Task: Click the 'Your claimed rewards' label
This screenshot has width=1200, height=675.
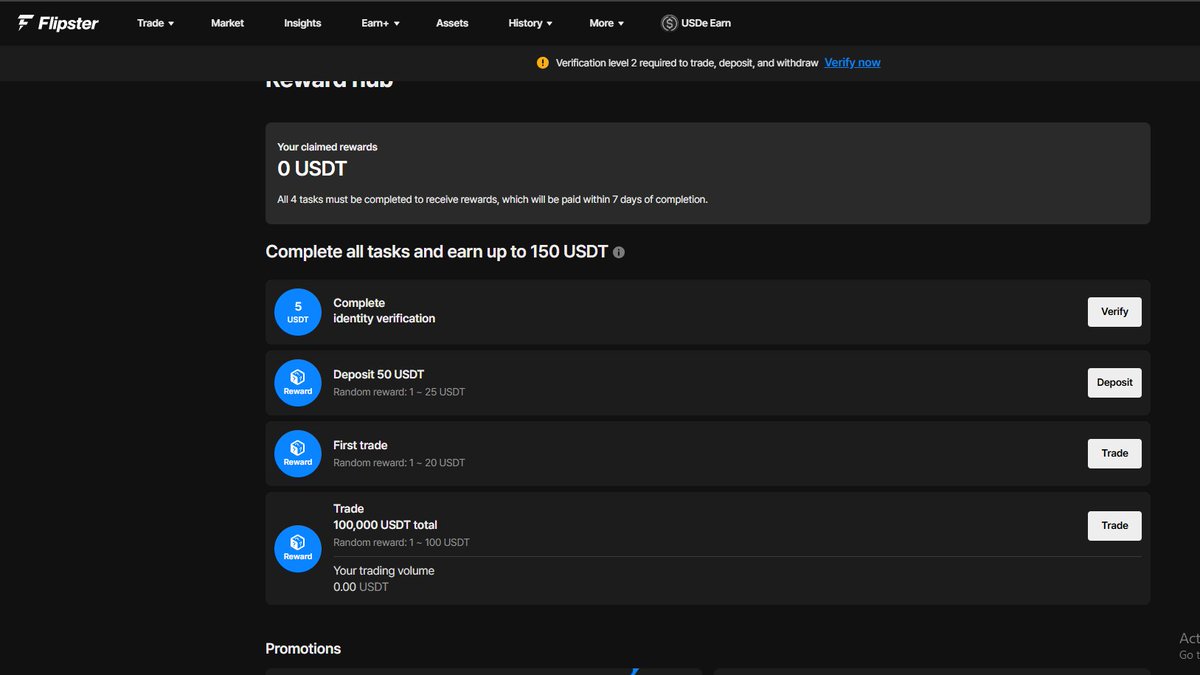Action: tap(327, 147)
